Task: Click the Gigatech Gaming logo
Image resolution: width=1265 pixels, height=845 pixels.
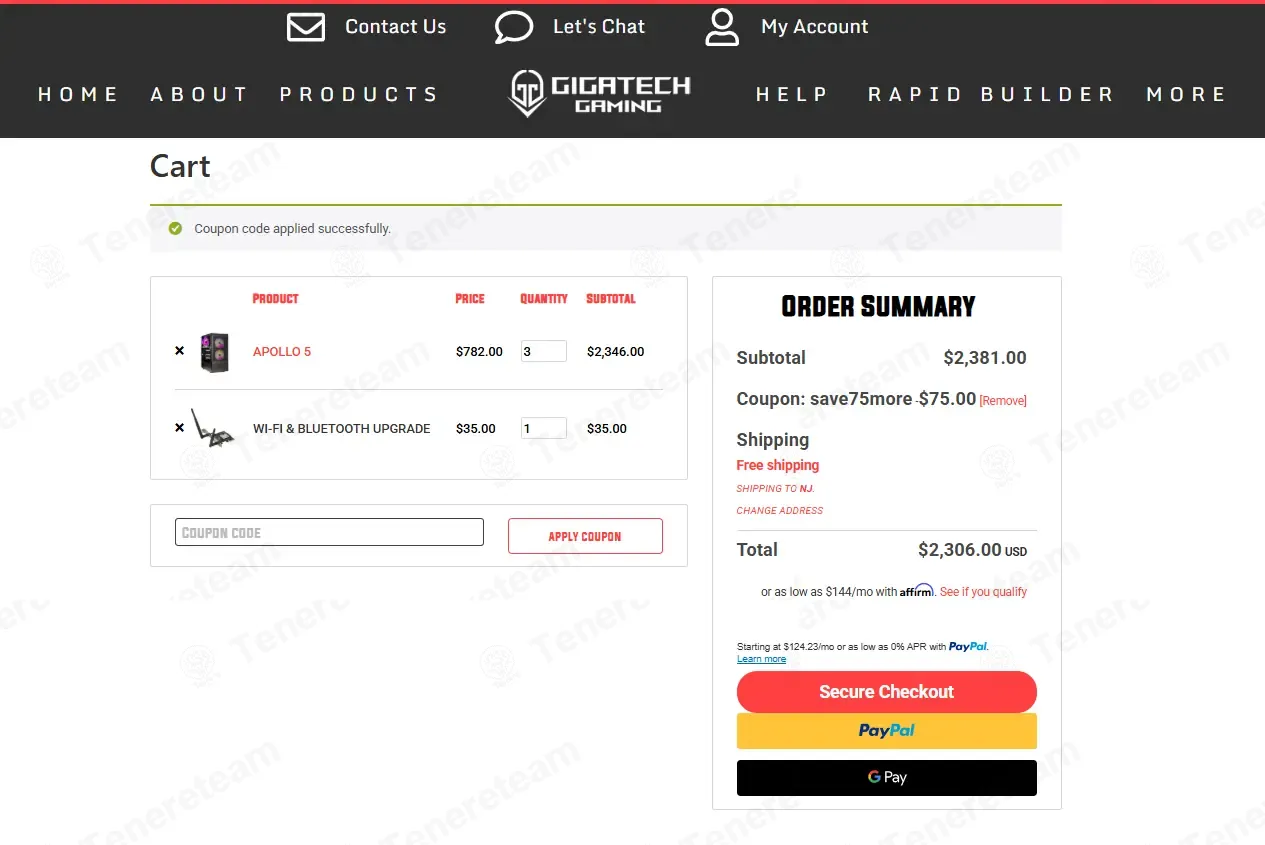Action: pyautogui.click(x=599, y=93)
